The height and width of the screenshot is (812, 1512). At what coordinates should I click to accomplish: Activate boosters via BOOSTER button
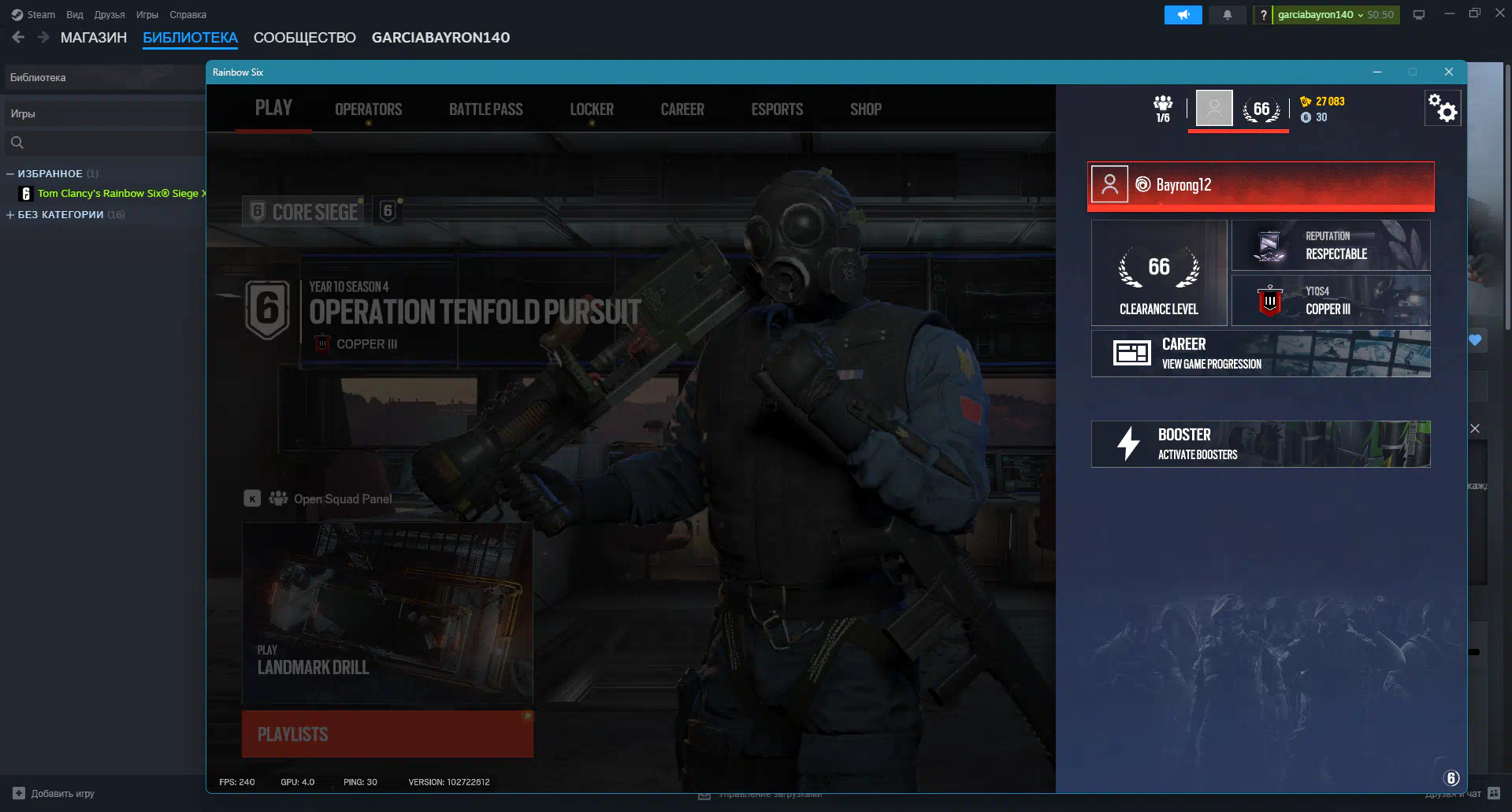tap(1260, 444)
